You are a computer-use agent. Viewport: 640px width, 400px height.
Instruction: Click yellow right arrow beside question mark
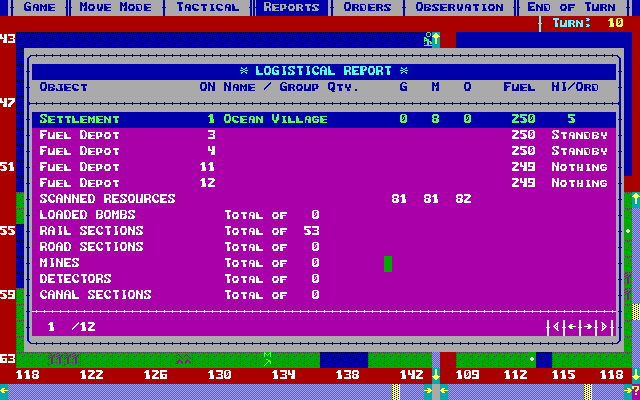coord(627,391)
